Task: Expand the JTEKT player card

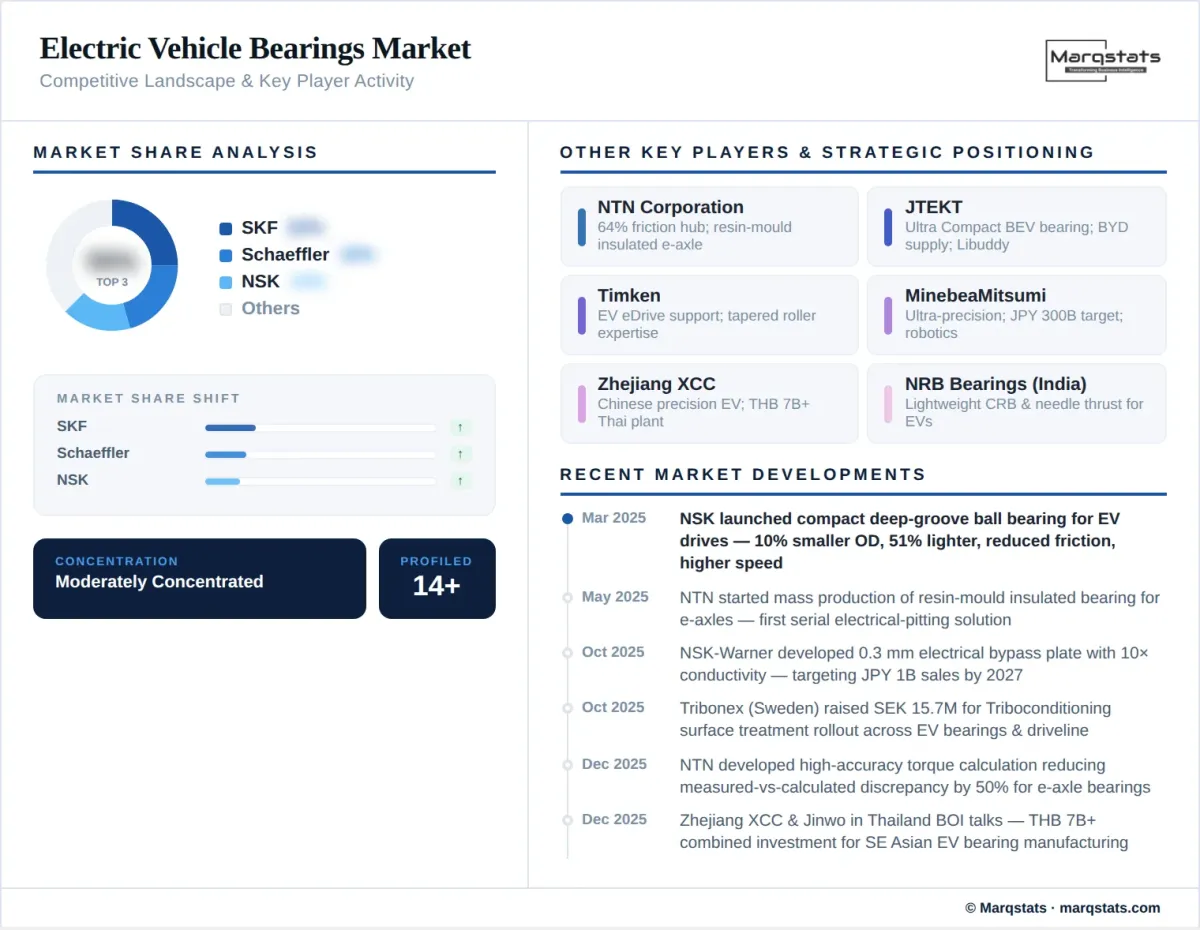Action: pos(1016,226)
